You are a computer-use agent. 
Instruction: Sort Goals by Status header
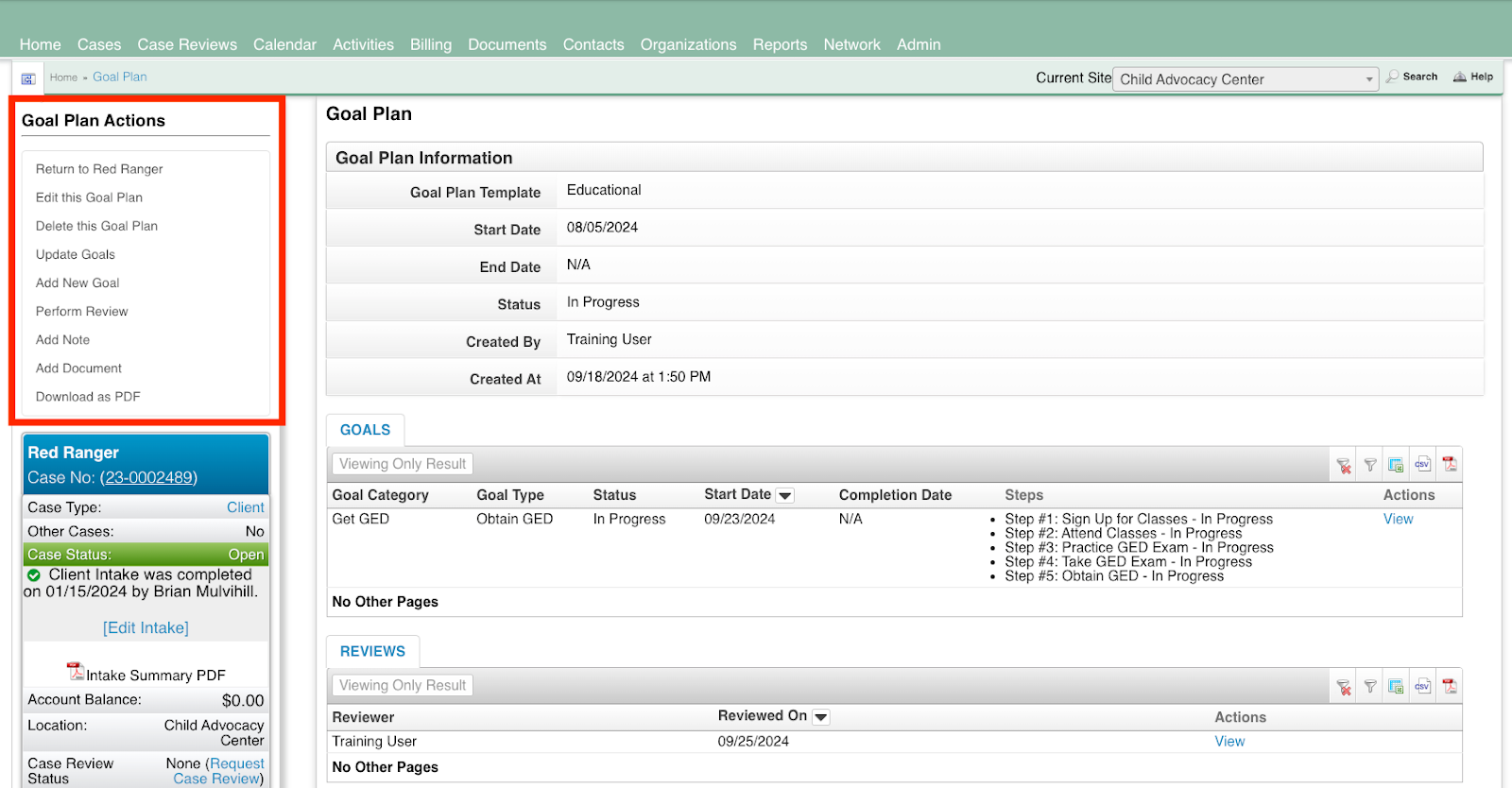coord(614,495)
